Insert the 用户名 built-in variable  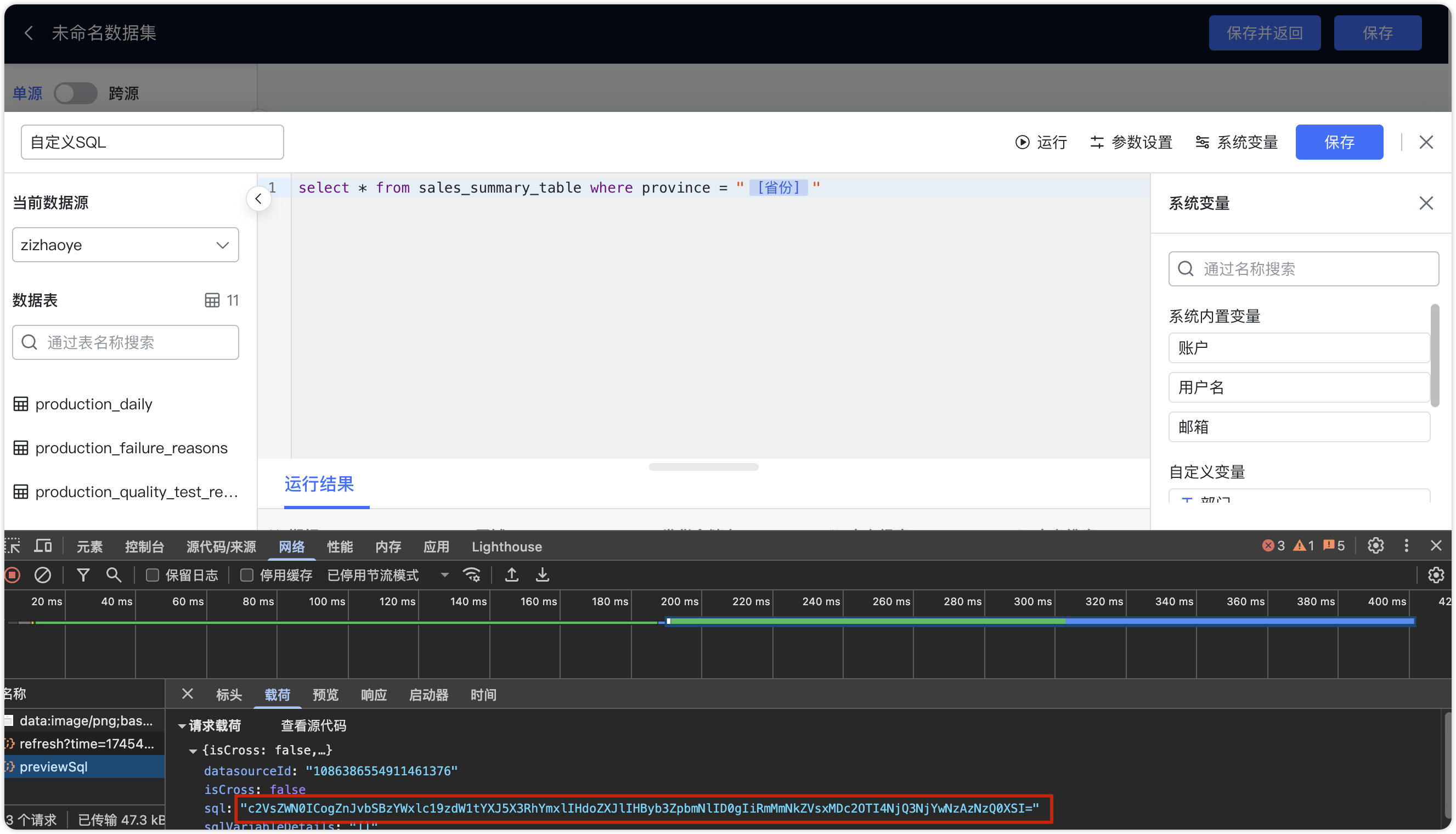(x=1299, y=387)
